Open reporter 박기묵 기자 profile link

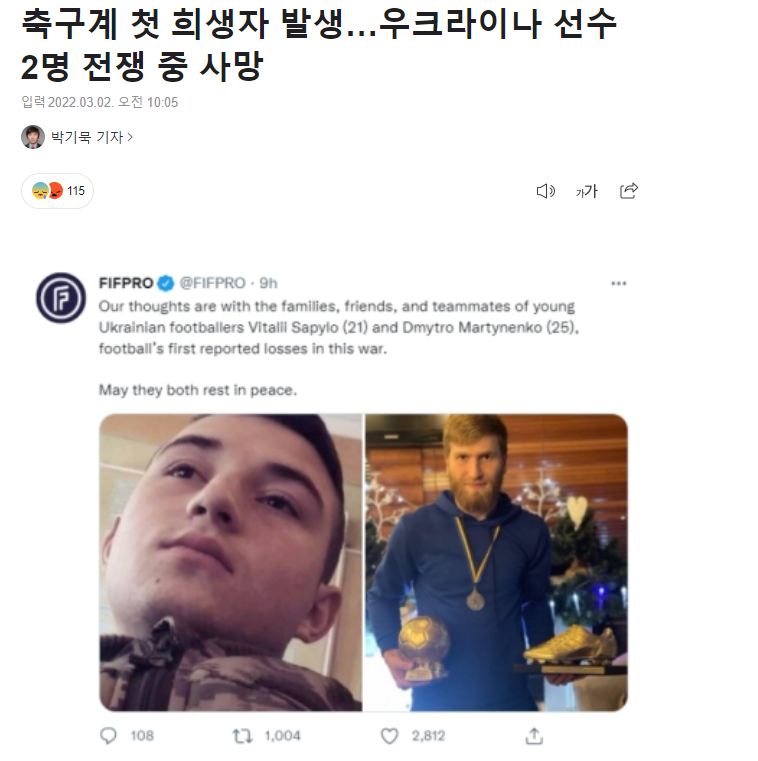(x=87, y=137)
